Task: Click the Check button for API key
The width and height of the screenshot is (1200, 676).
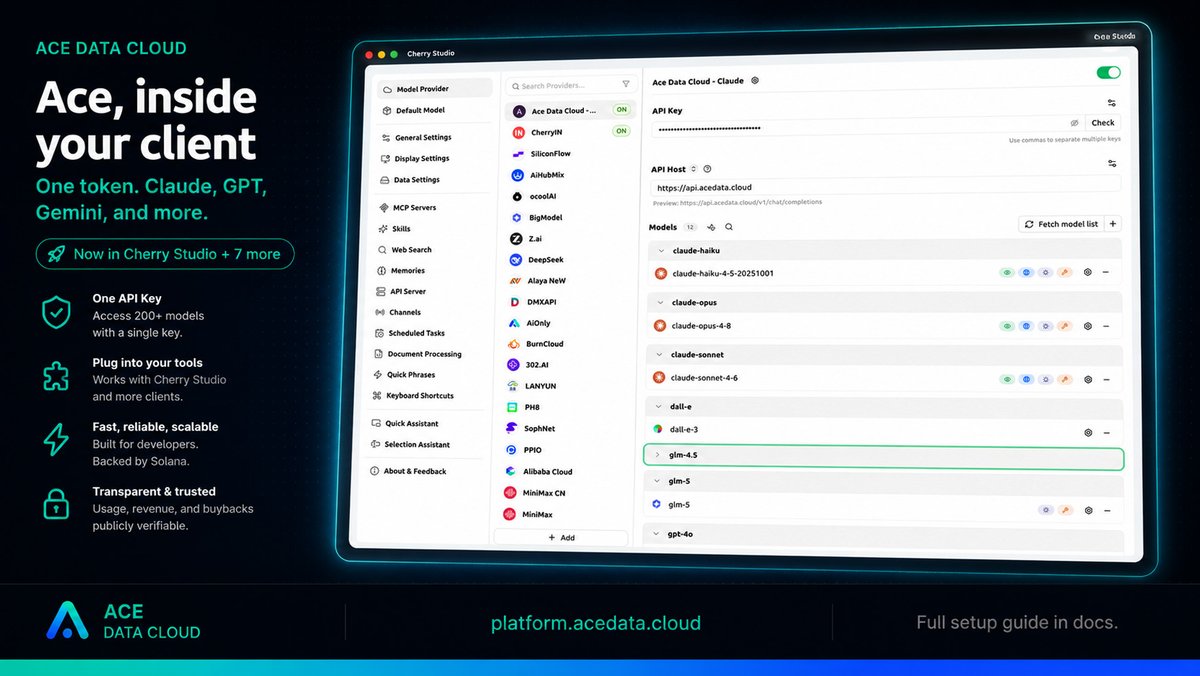Action: click(1103, 123)
